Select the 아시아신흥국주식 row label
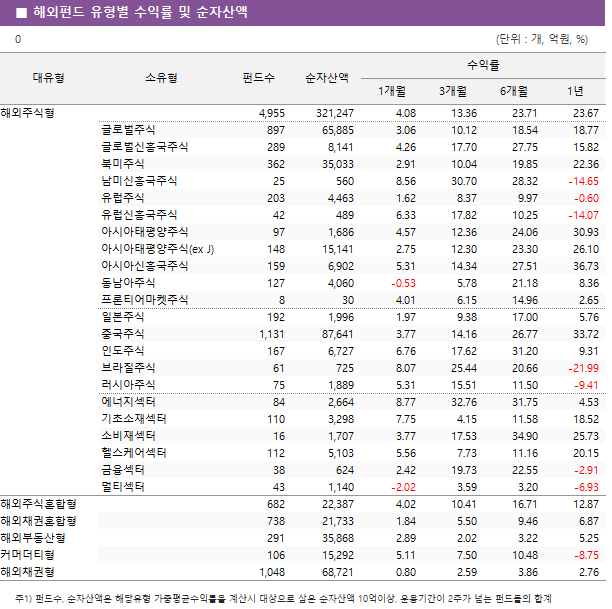The height and width of the screenshot is (609, 612). (x=144, y=266)
